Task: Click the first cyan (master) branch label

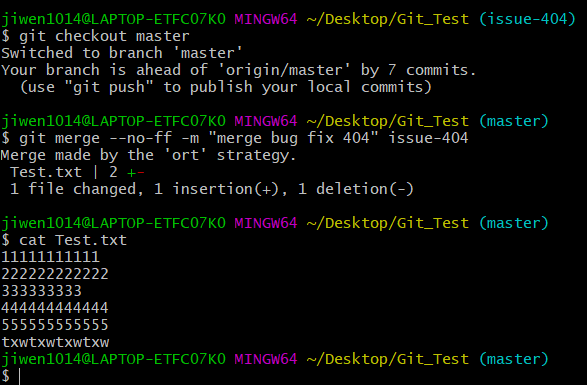Action: point(514,121)
